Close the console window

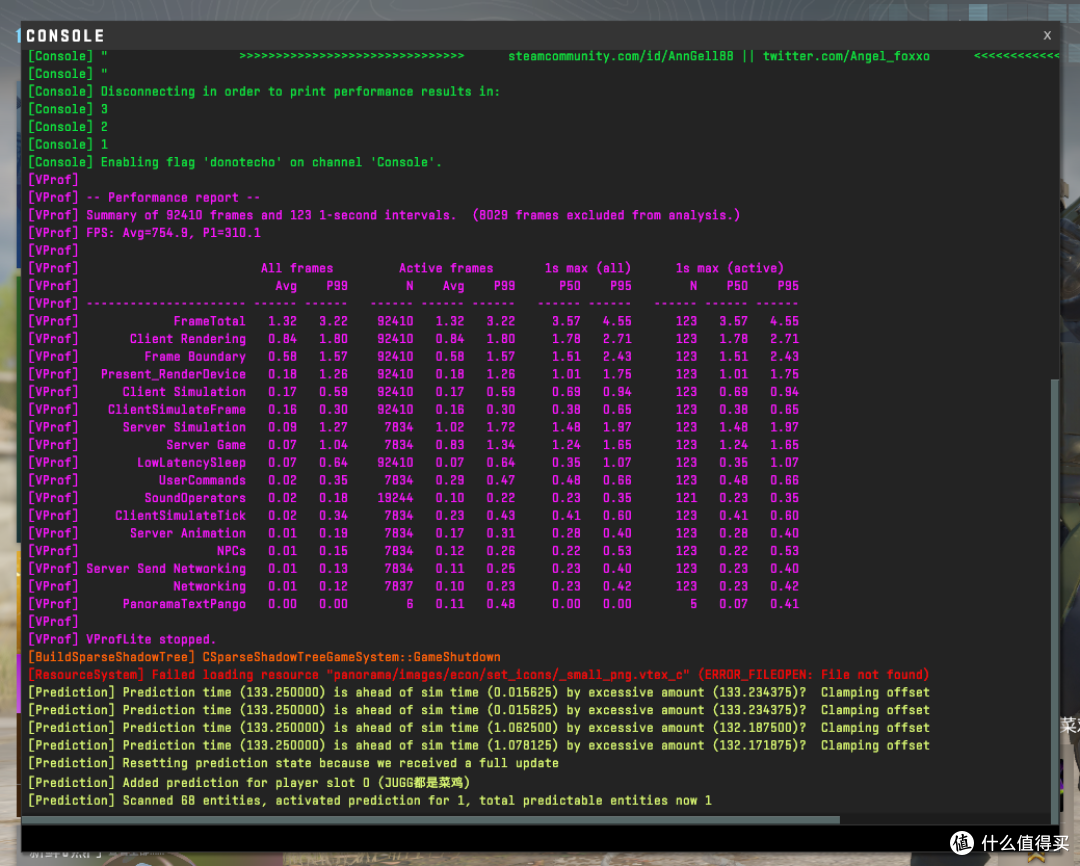pyautogui.click(x=1047, y=35)
